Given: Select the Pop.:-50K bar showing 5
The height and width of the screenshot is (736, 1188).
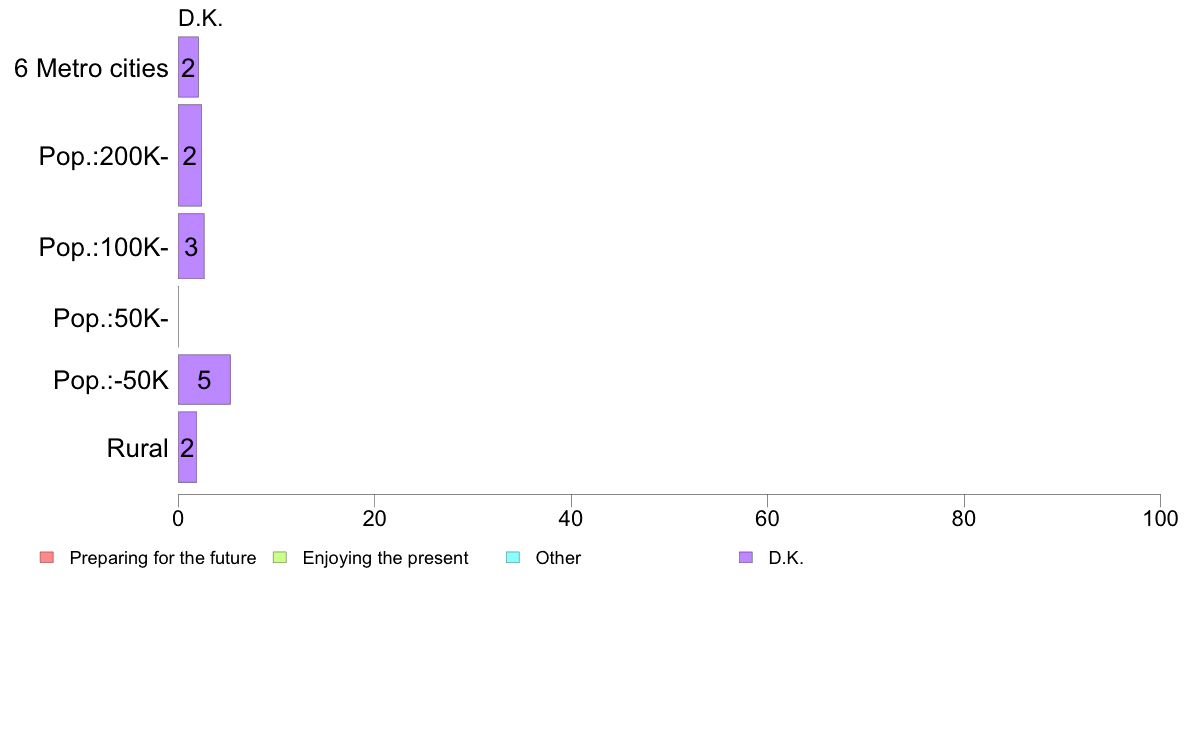Looking at the screenshot, I should pos(205,380).
